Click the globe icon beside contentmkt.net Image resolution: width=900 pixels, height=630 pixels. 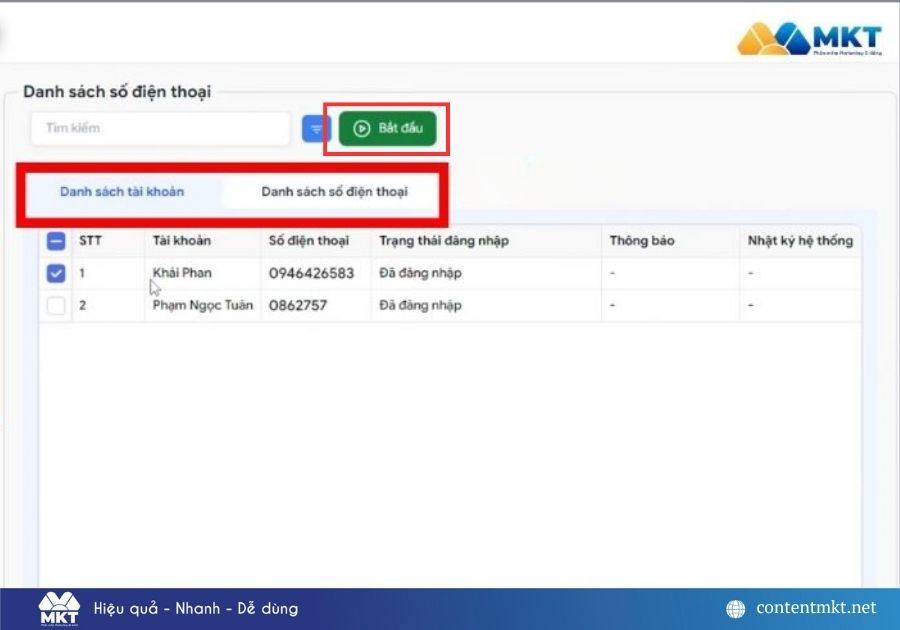tap(736, 608)
